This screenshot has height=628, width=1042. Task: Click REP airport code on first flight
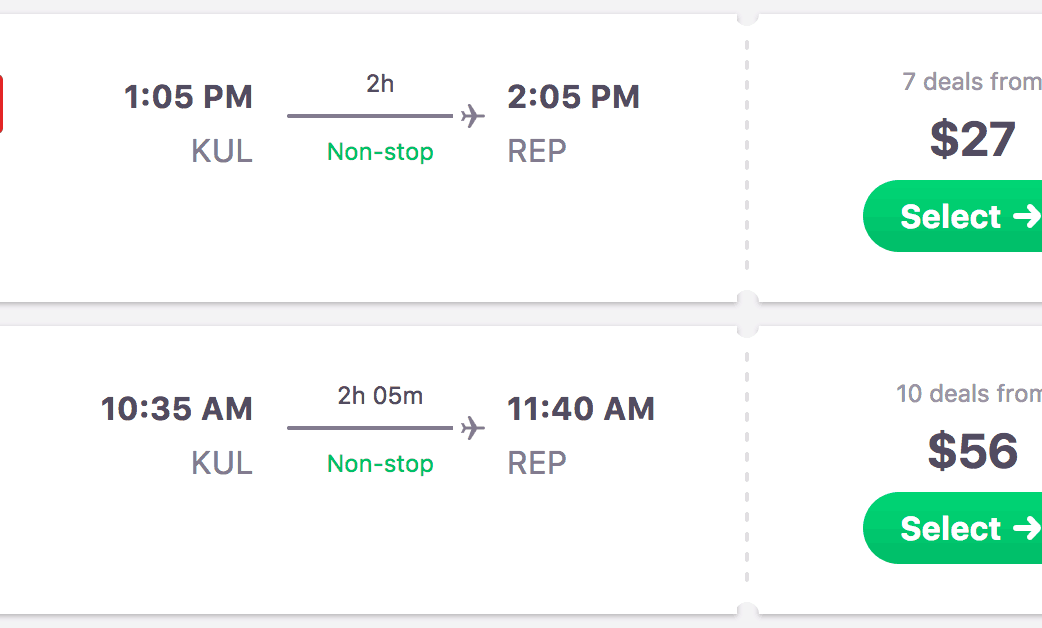click(x=537, y=151)
